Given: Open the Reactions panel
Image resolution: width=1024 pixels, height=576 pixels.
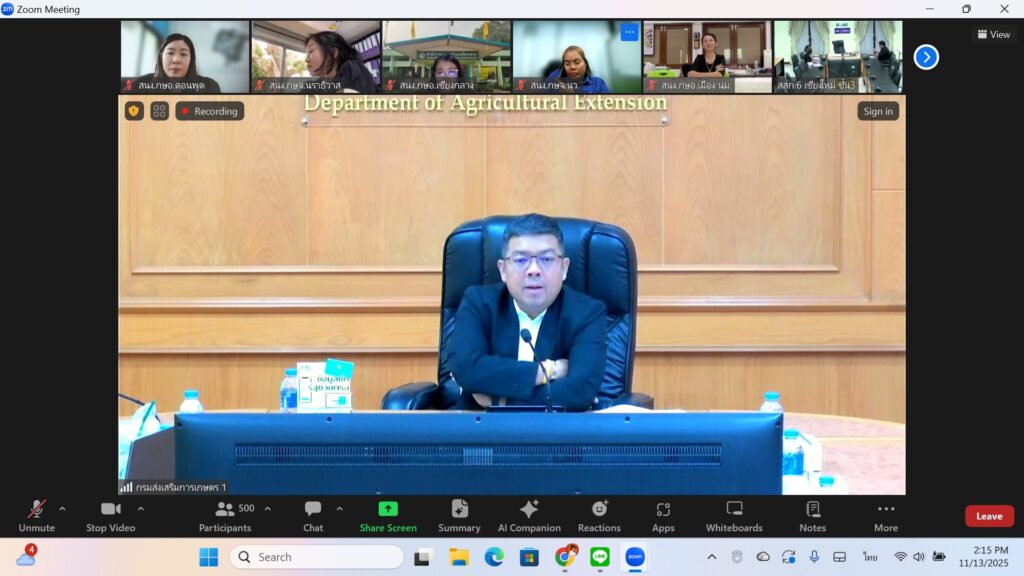Looking at the screenshot, I should click(599, 515).
